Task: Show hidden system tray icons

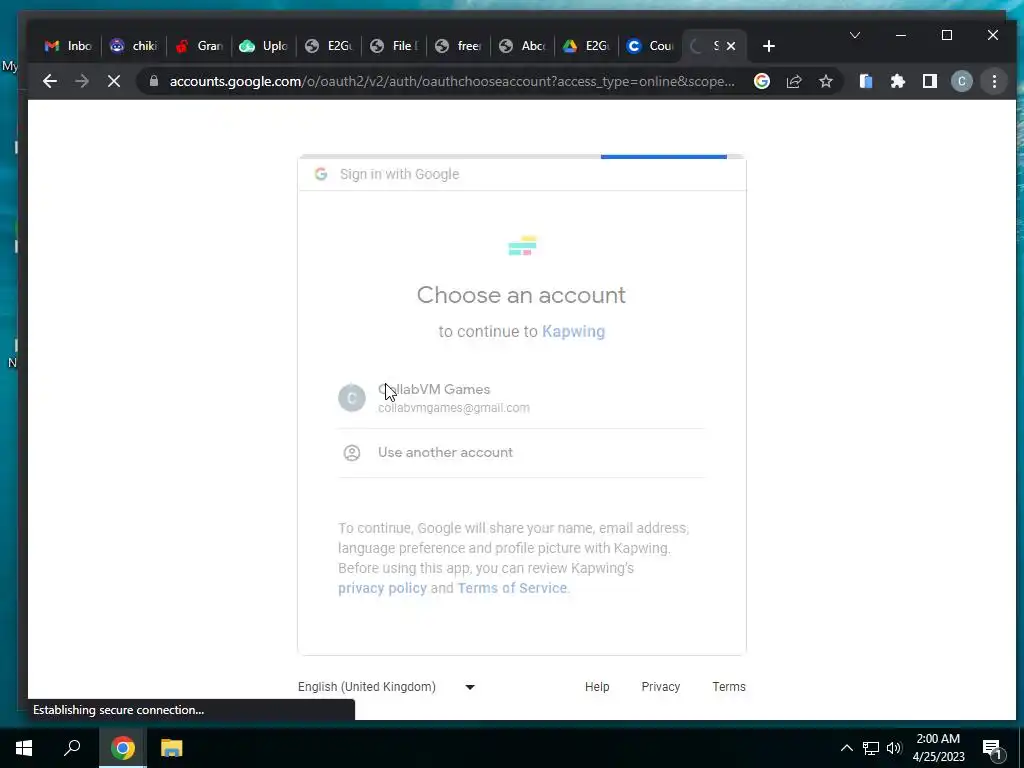Action: coord(846,748)
